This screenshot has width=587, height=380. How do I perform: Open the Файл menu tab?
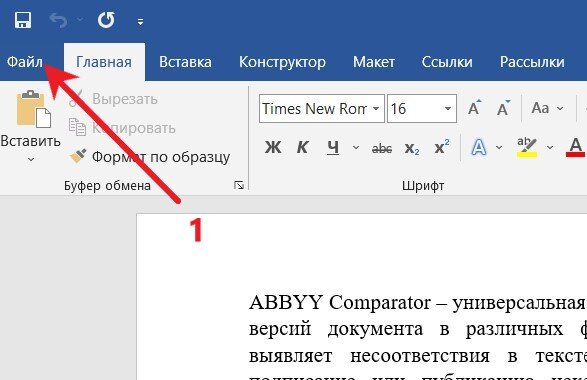(x=25, y=62)
